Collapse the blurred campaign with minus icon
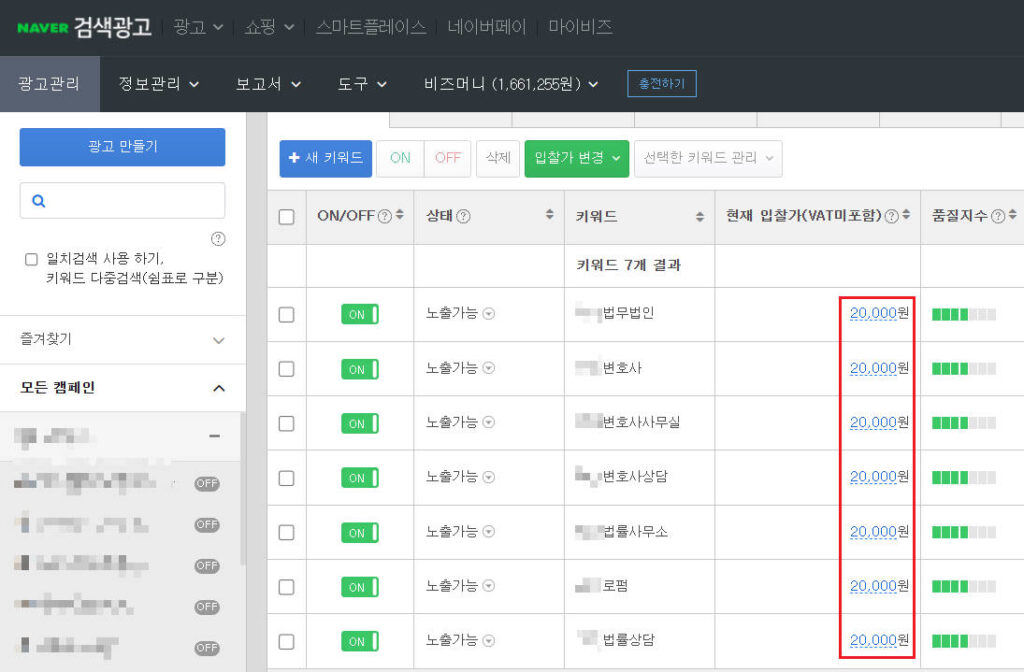1024x672 pixels. 214,436
